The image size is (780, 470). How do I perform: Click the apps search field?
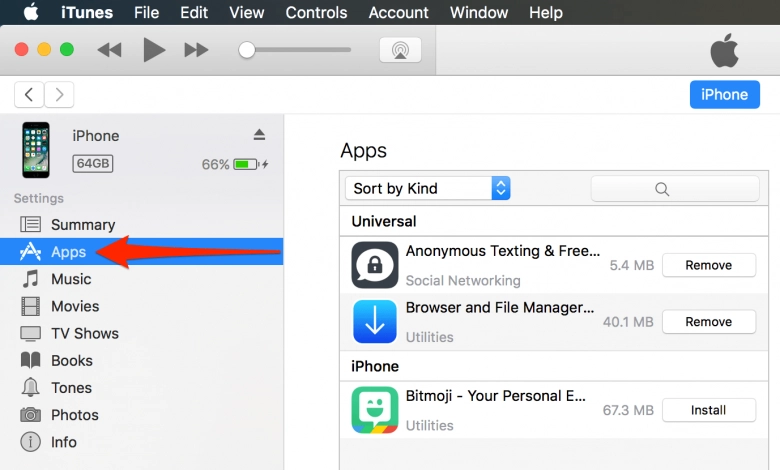(x=675, y=188)
